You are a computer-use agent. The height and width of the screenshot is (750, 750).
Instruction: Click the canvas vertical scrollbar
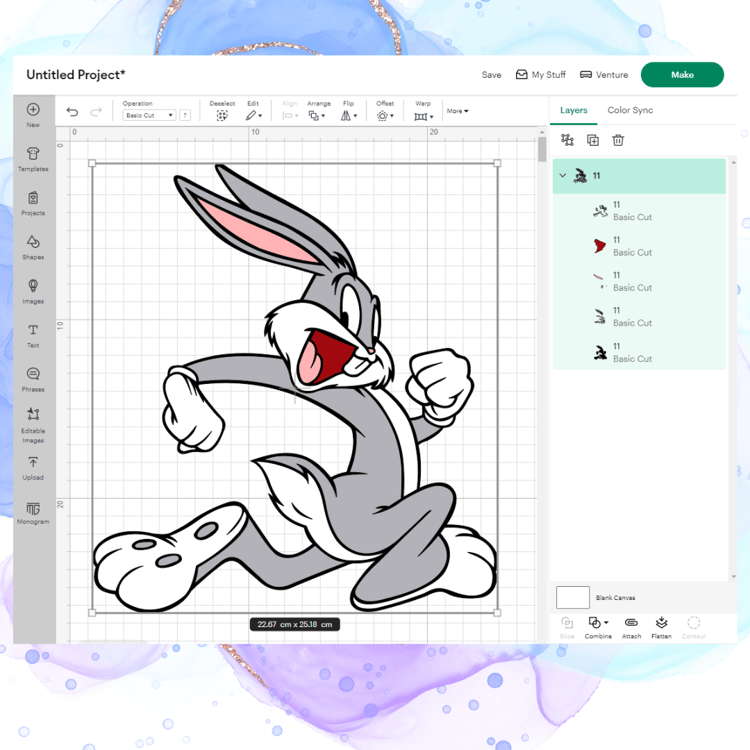click(x=542, y=149)
